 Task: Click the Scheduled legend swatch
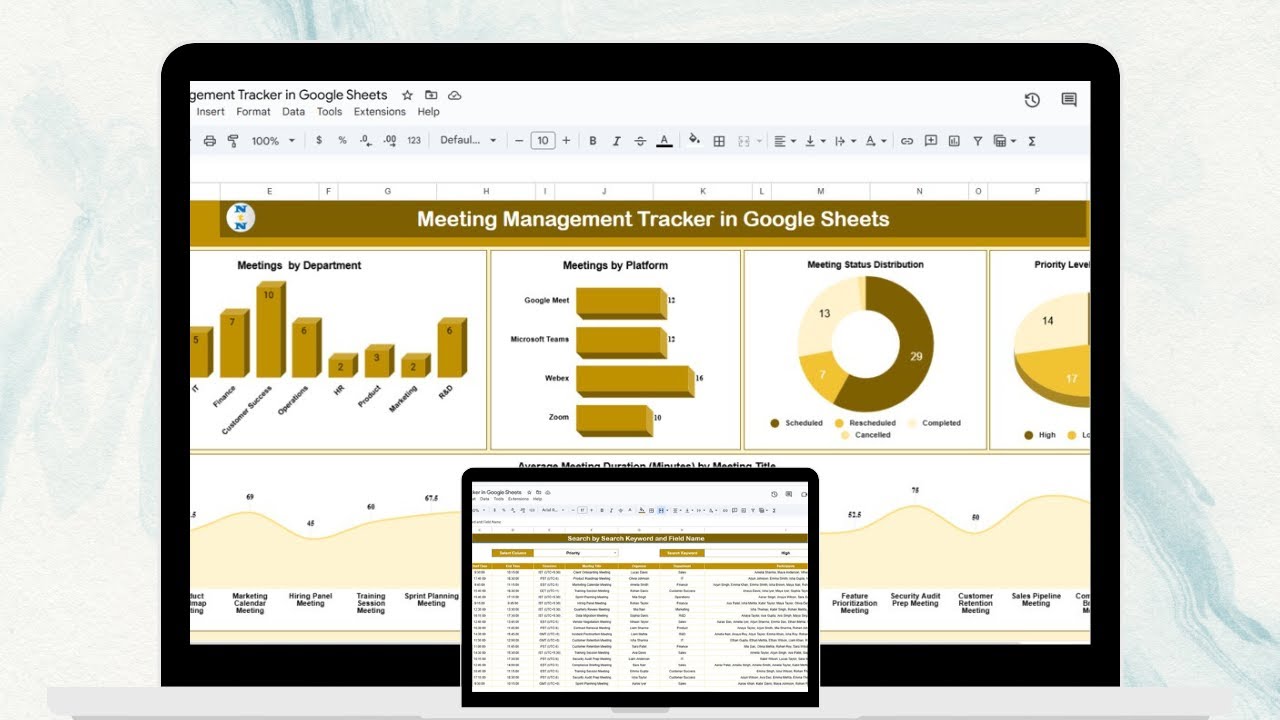[775, 423]
